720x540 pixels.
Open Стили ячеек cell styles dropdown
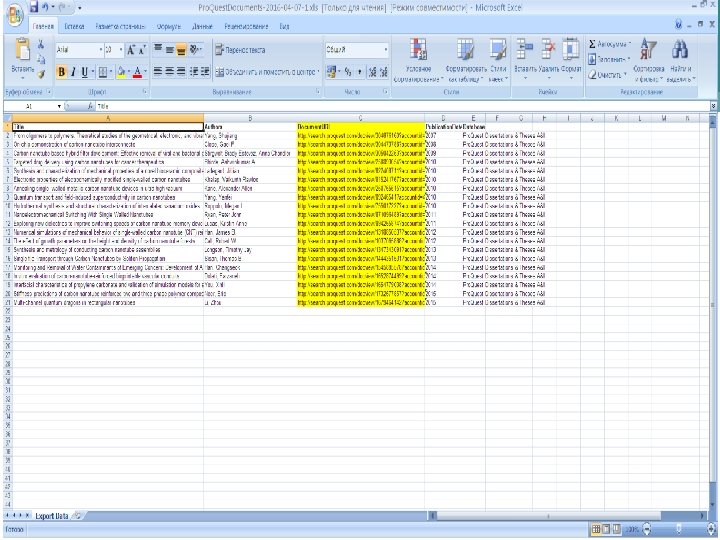click(x=498, y=61)
